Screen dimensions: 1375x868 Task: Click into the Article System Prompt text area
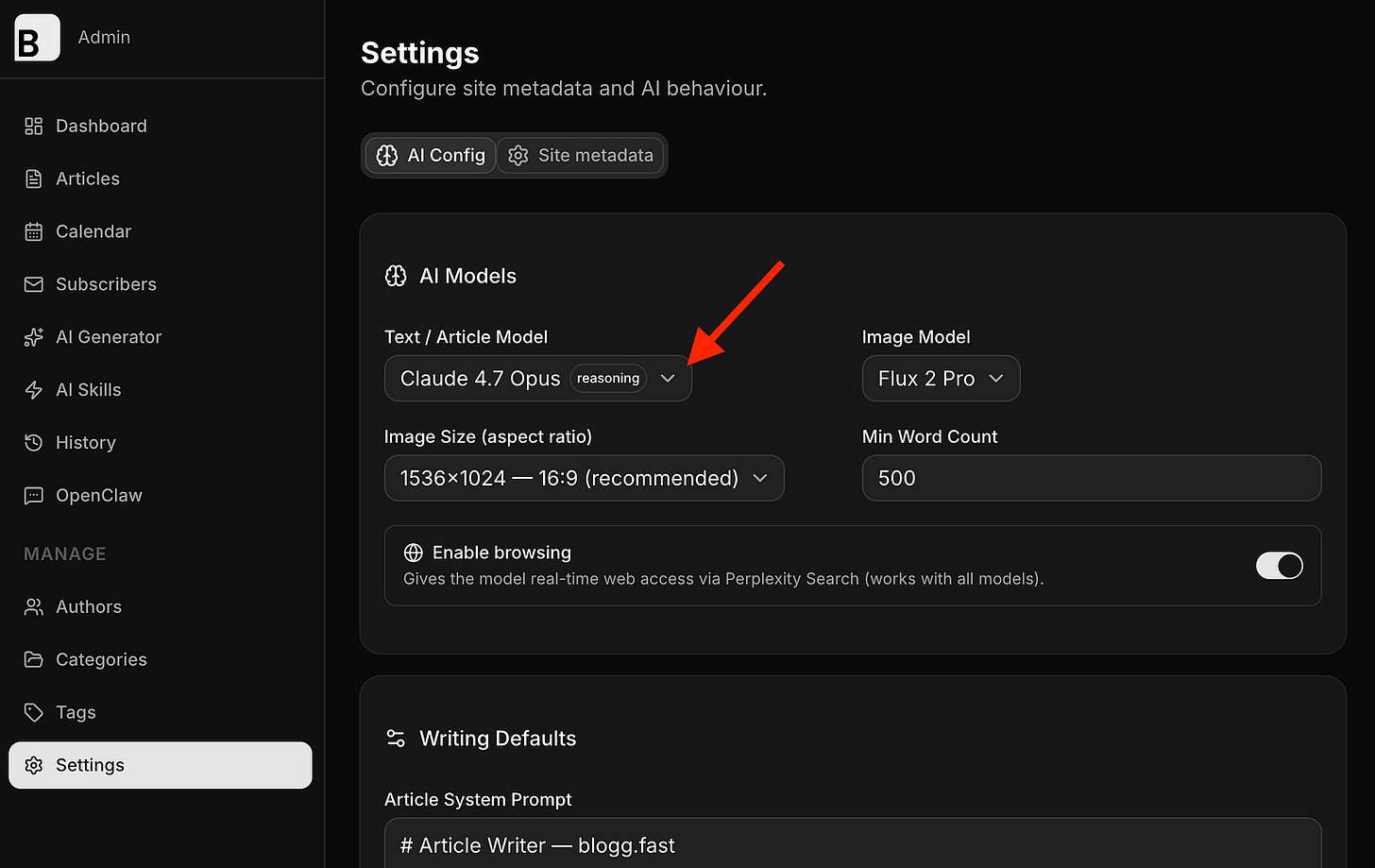point(853,843)
